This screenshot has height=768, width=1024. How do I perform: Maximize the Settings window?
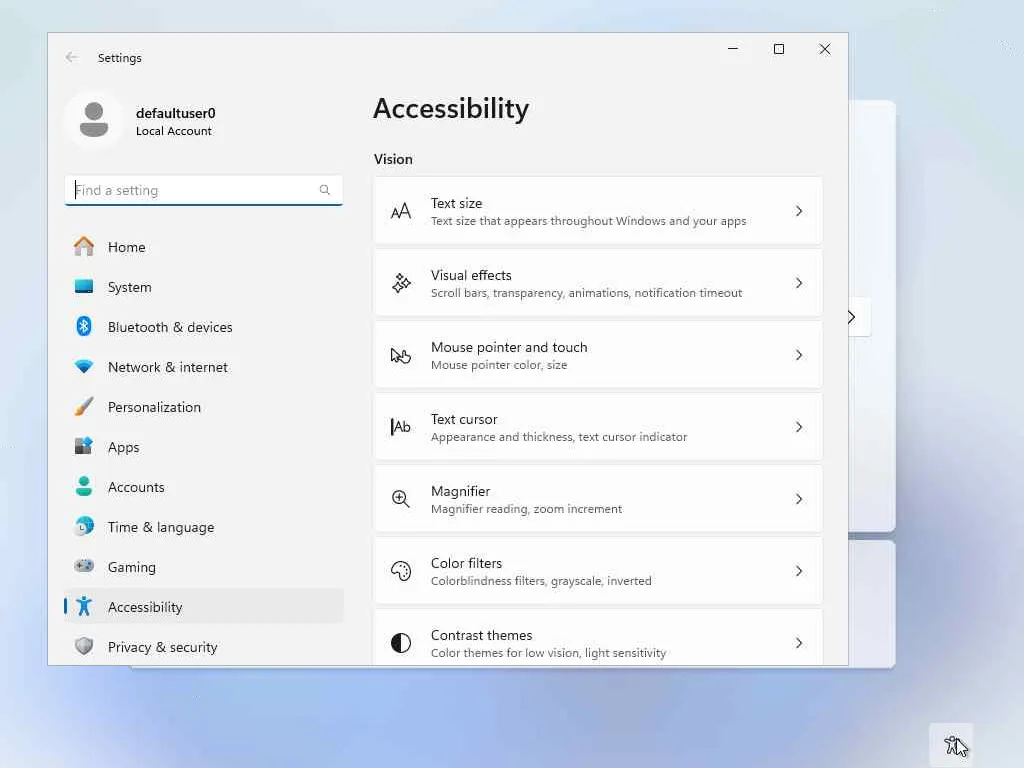click(778, 49)
